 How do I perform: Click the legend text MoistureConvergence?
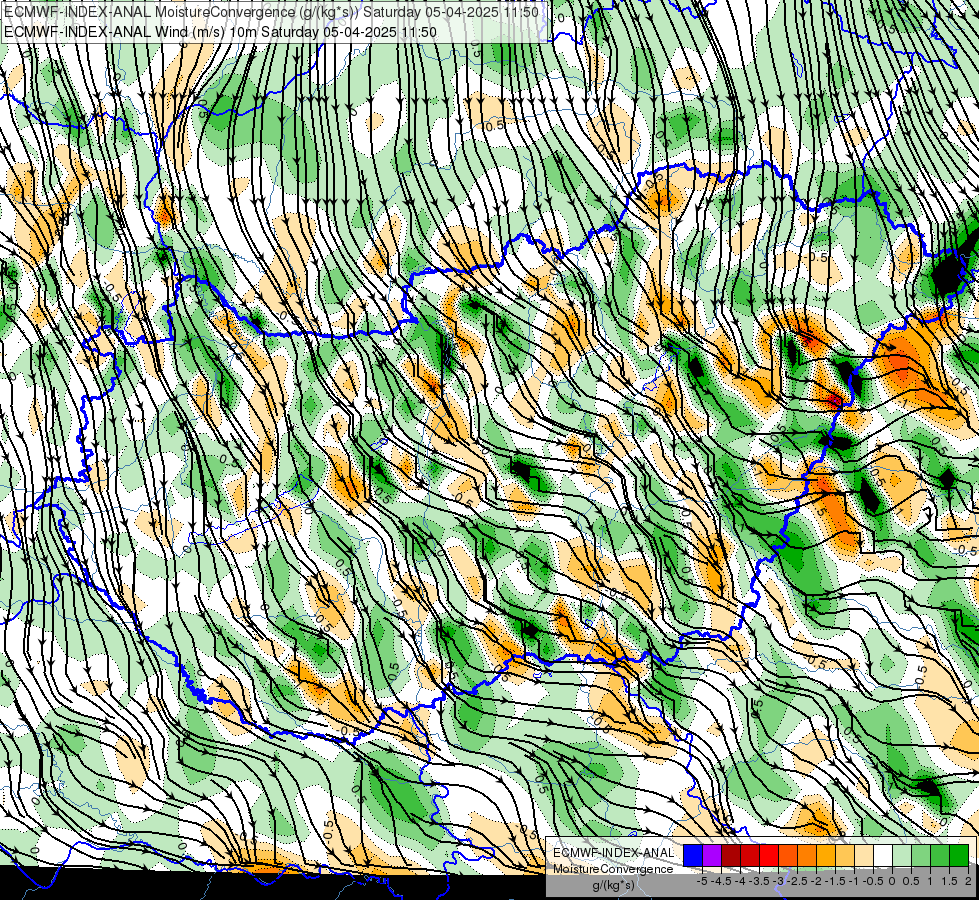[613, 869]
